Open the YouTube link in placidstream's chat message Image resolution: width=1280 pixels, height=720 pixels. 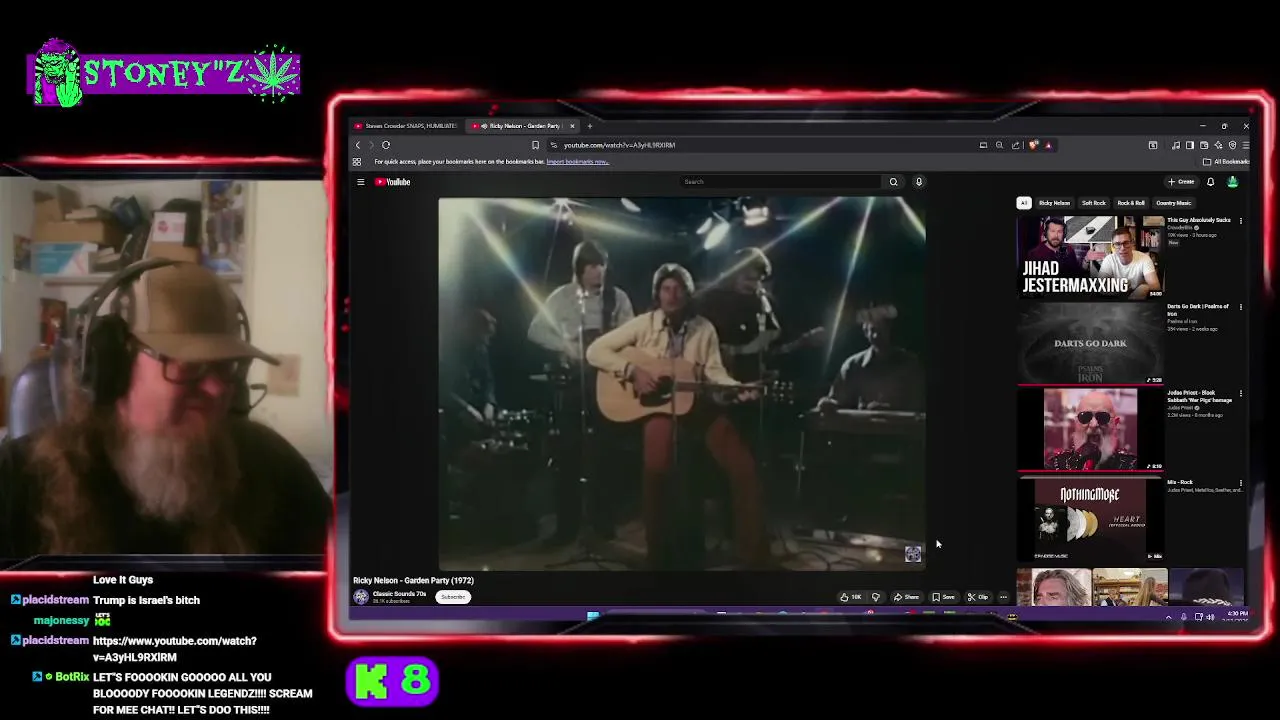coord(175,649)
